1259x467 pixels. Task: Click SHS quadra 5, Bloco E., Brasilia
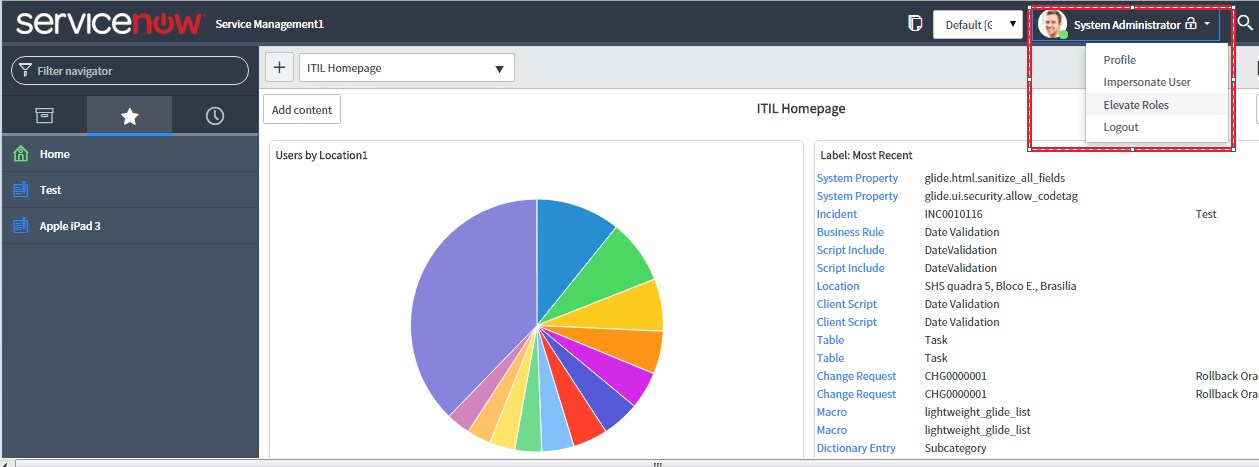(1001, 286)
